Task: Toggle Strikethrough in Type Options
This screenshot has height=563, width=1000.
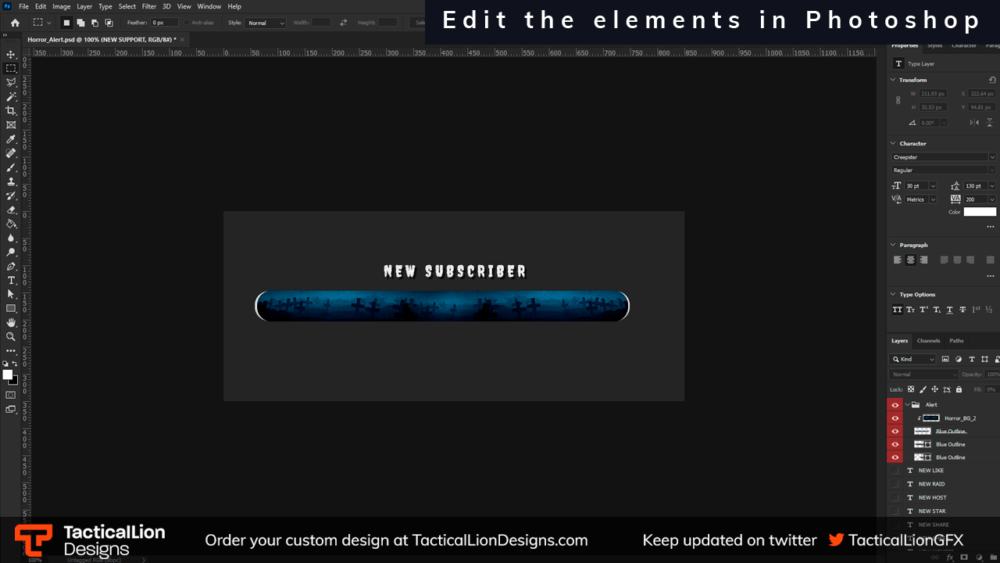Action: pos(962,310)
